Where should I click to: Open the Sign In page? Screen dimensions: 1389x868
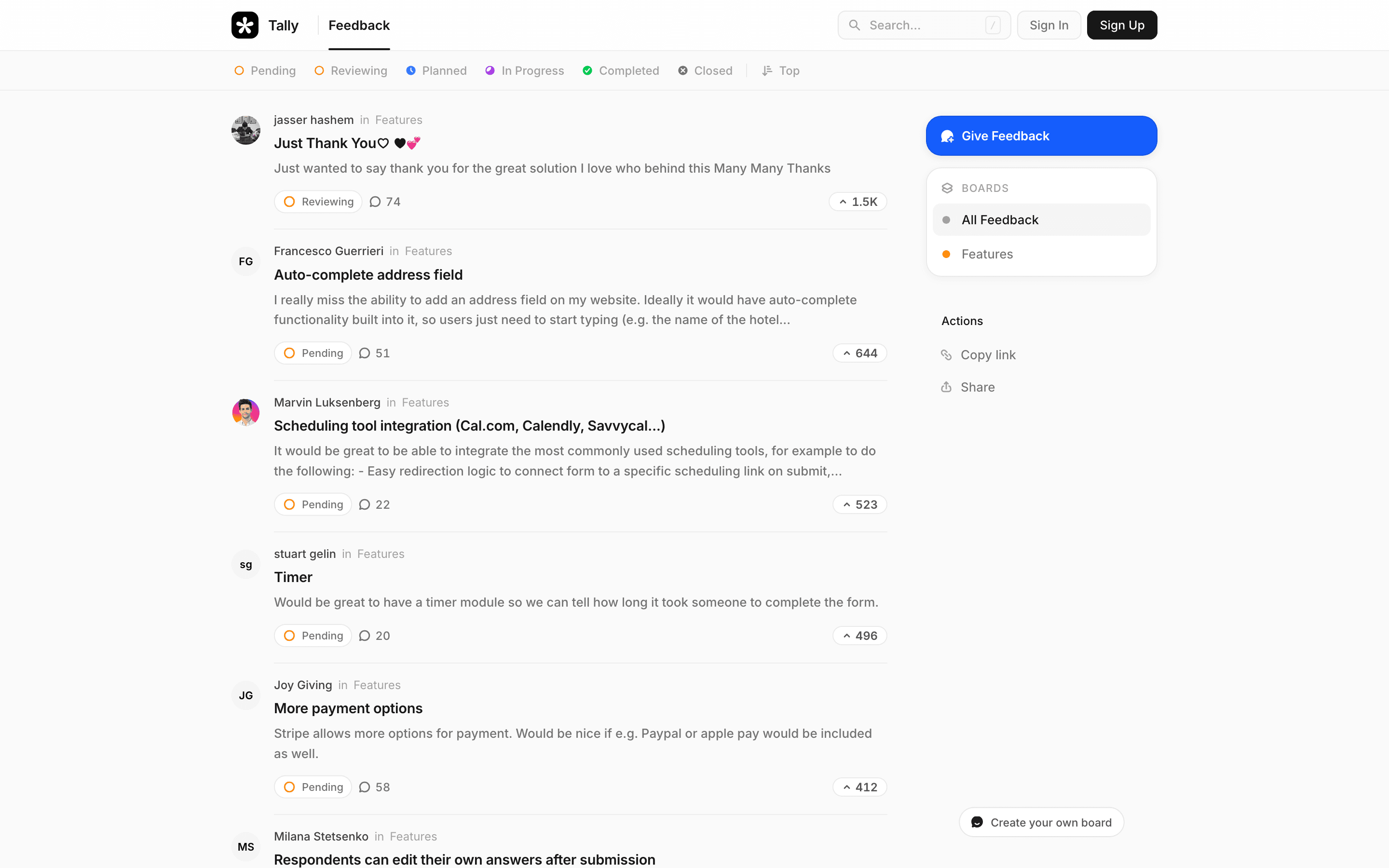1049,25
